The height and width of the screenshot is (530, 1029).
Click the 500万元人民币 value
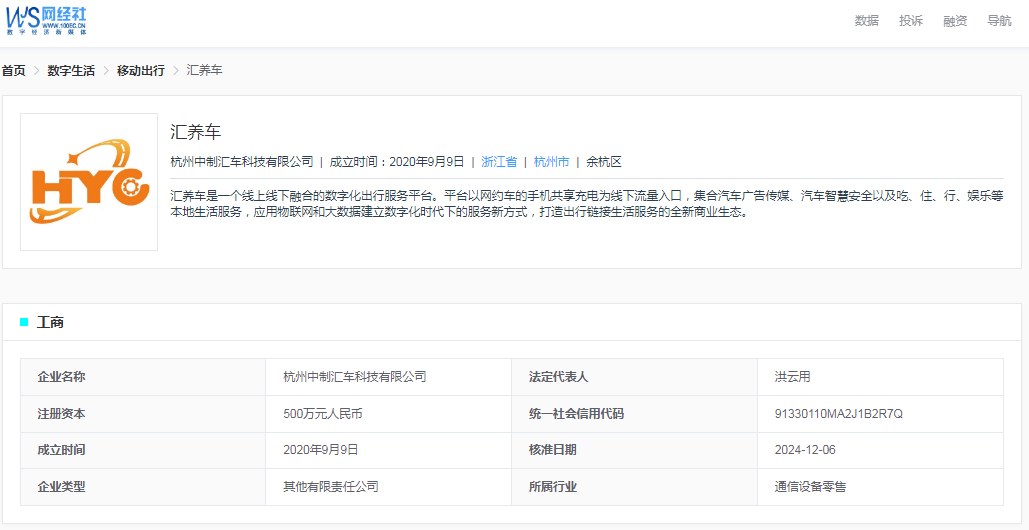pyautogui.click(x=323, y=414)
